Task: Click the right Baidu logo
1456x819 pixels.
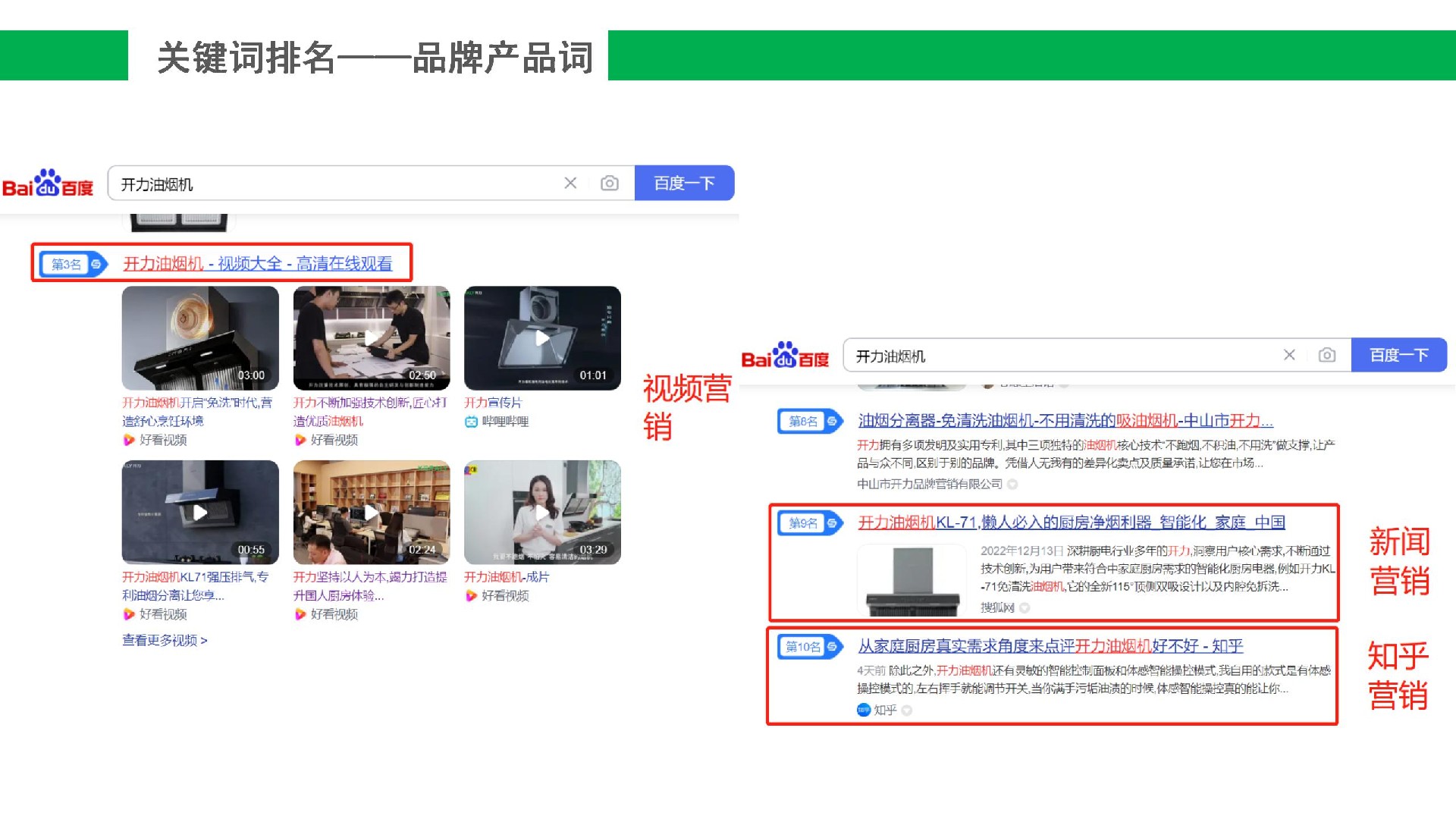Action: pos(785,356)
